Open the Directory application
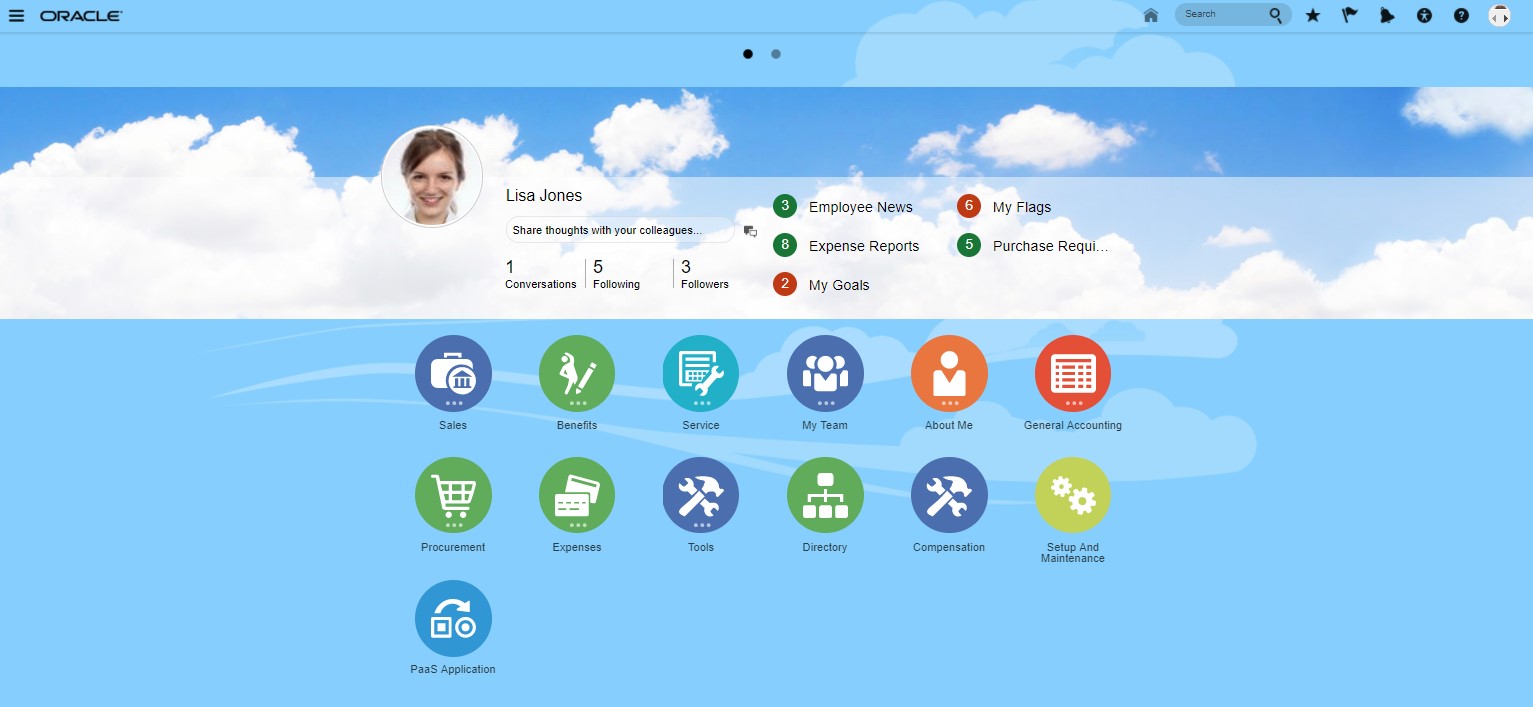The width and height of the screenshot is (1533, 707). tap(824, 495)
